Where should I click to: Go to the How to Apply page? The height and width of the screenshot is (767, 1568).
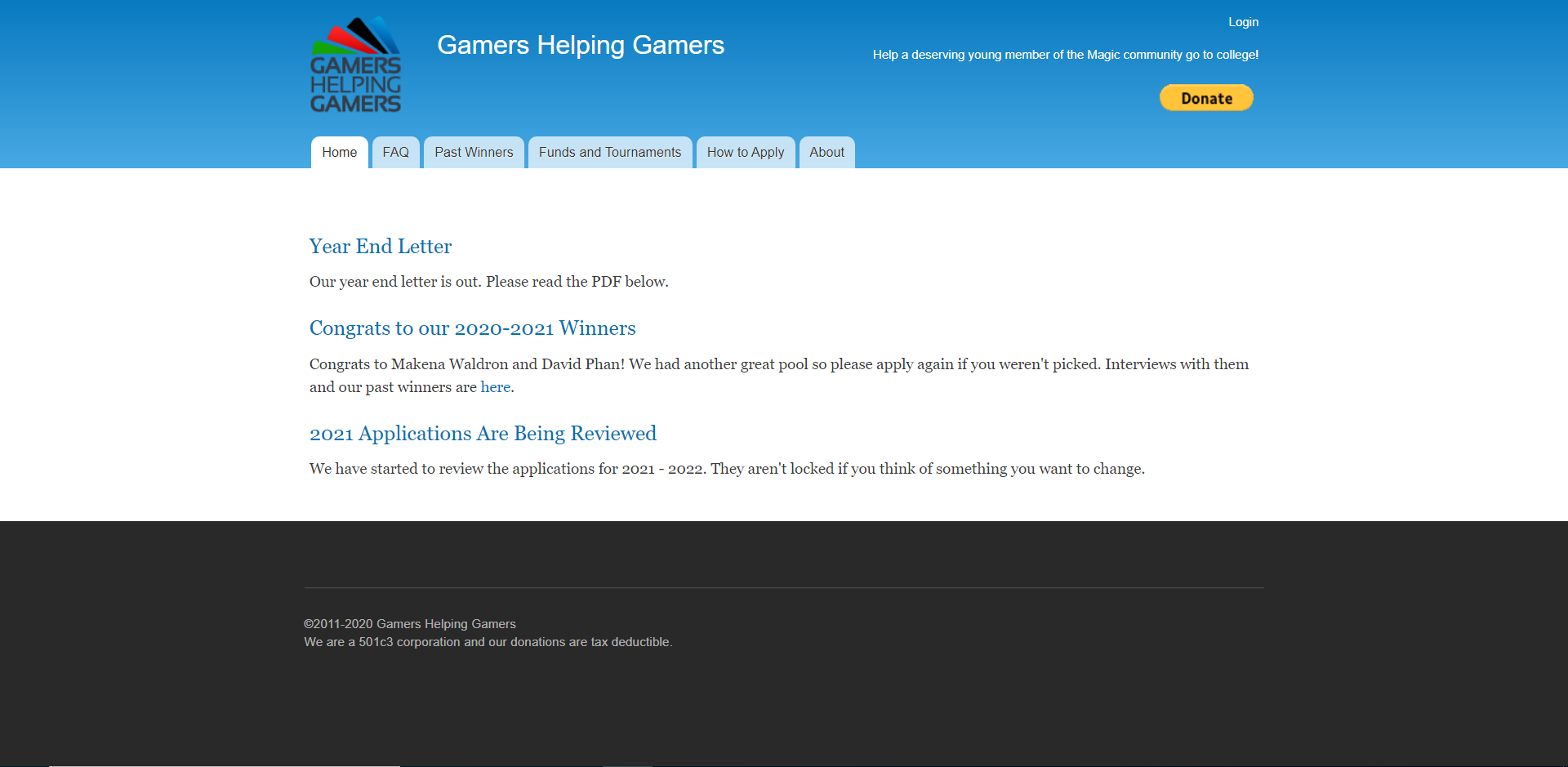(x=746, y=152)
